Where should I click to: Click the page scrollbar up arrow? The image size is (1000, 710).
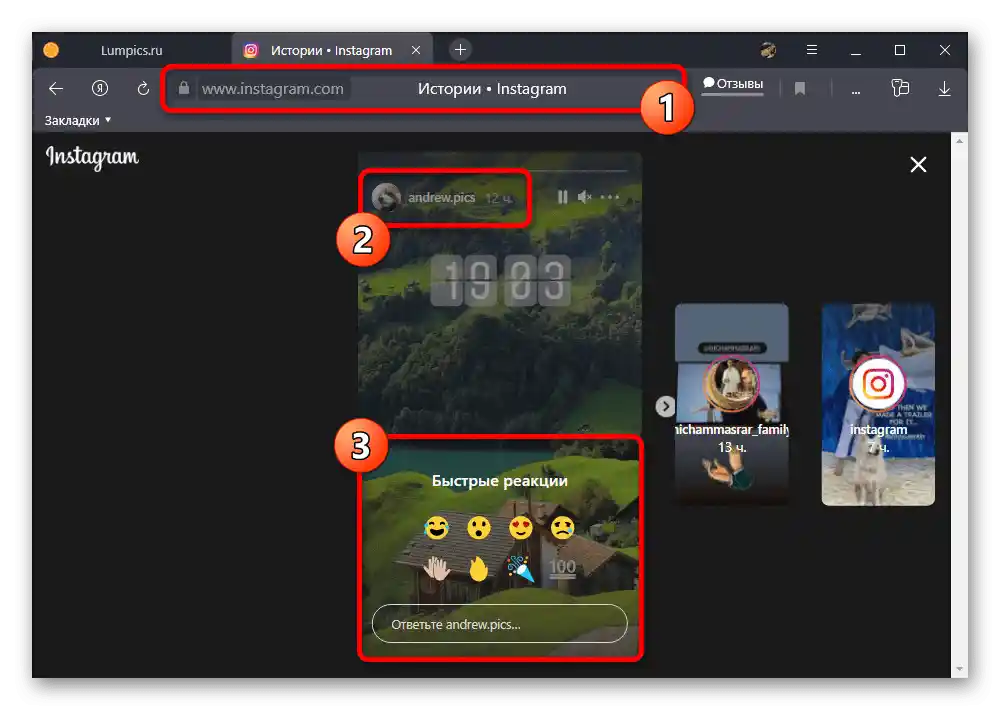959,141
